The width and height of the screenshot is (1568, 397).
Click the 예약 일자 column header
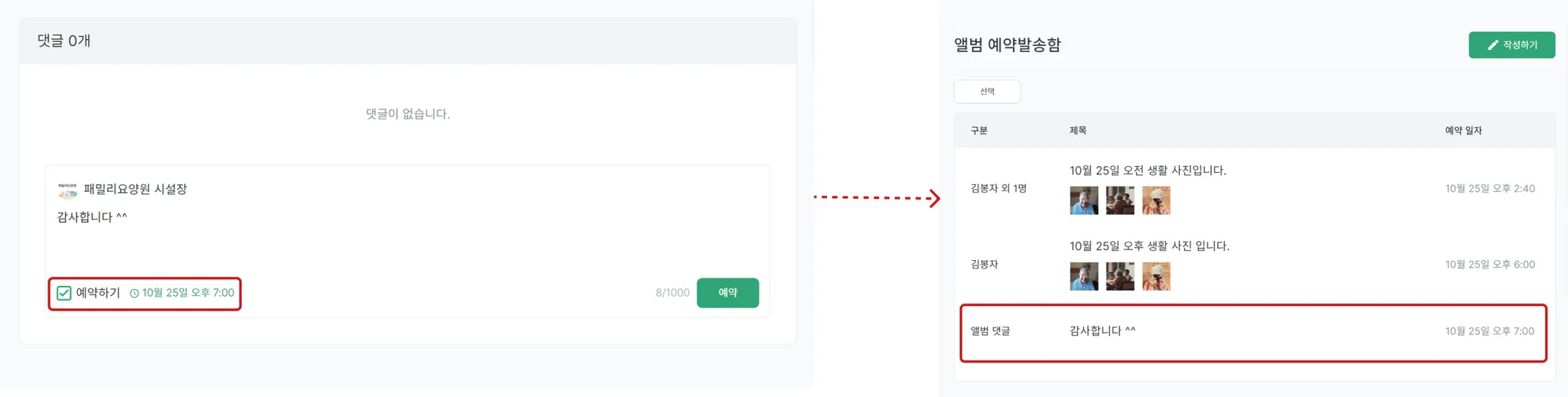click(x=1463, y=131)
